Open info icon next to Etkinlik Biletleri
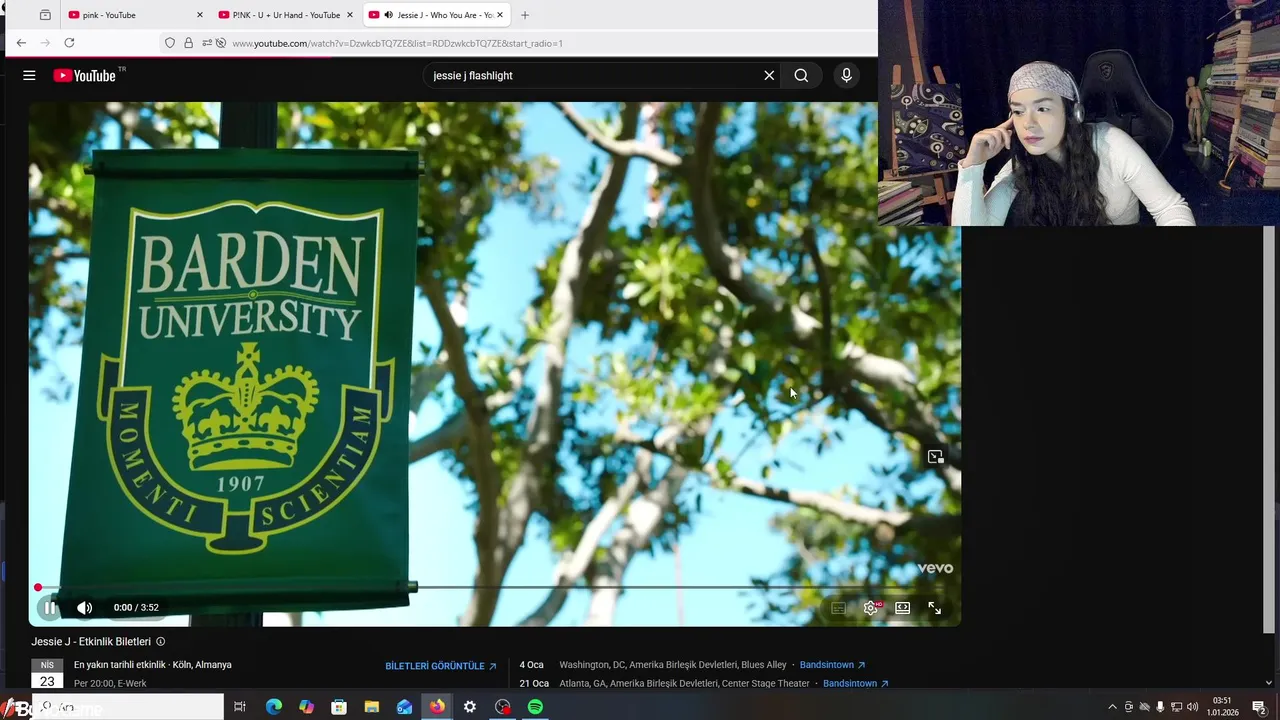Viewport: 1280px width, 720px height. coord(160,642)
